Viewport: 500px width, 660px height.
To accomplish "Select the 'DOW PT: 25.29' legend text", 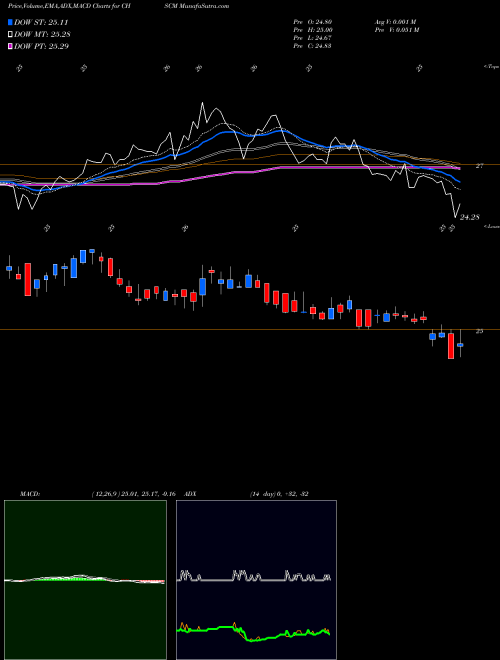I will pyautogui.click(x=42, y=46).
